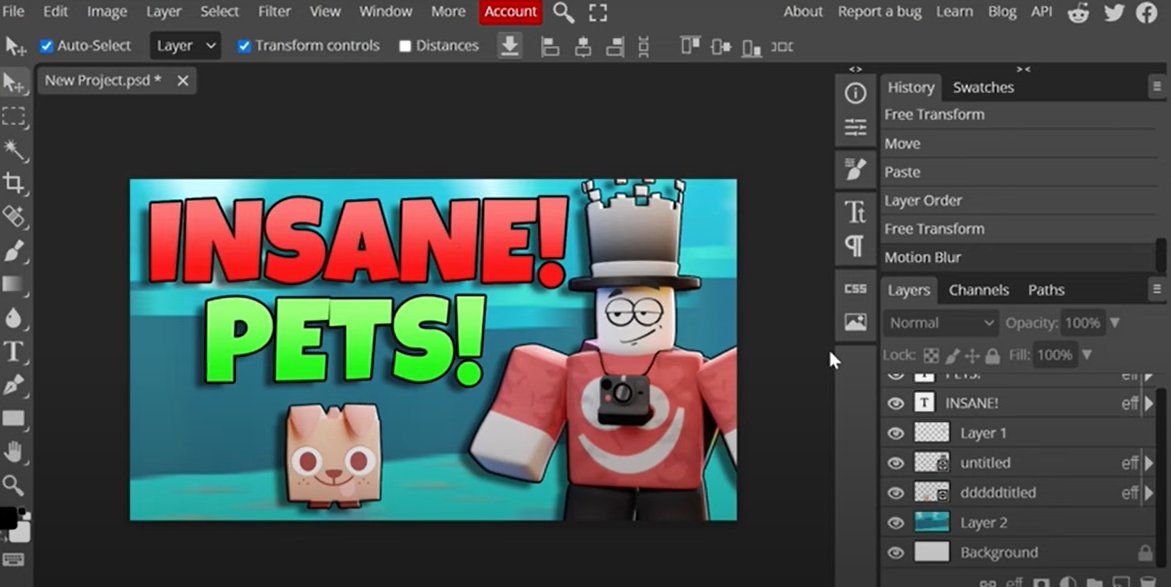The width and height of the screenshot is (1171, 587).
Task: Lock position cross-arrows icon
Action: [972, 355]
